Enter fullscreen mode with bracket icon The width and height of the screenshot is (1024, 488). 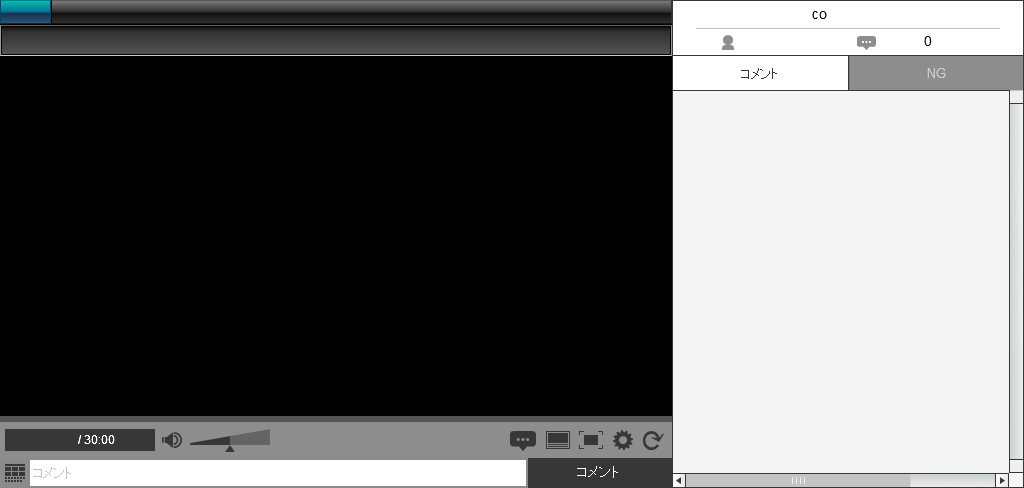click(x=590, y=440)
